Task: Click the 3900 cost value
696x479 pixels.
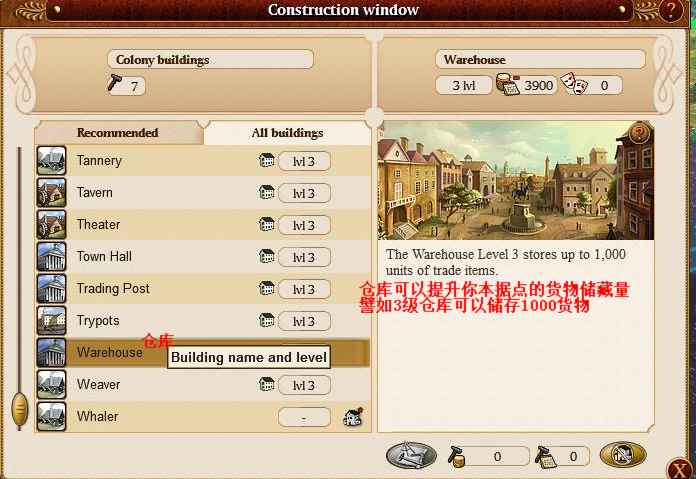Action: tap(538, 85)
